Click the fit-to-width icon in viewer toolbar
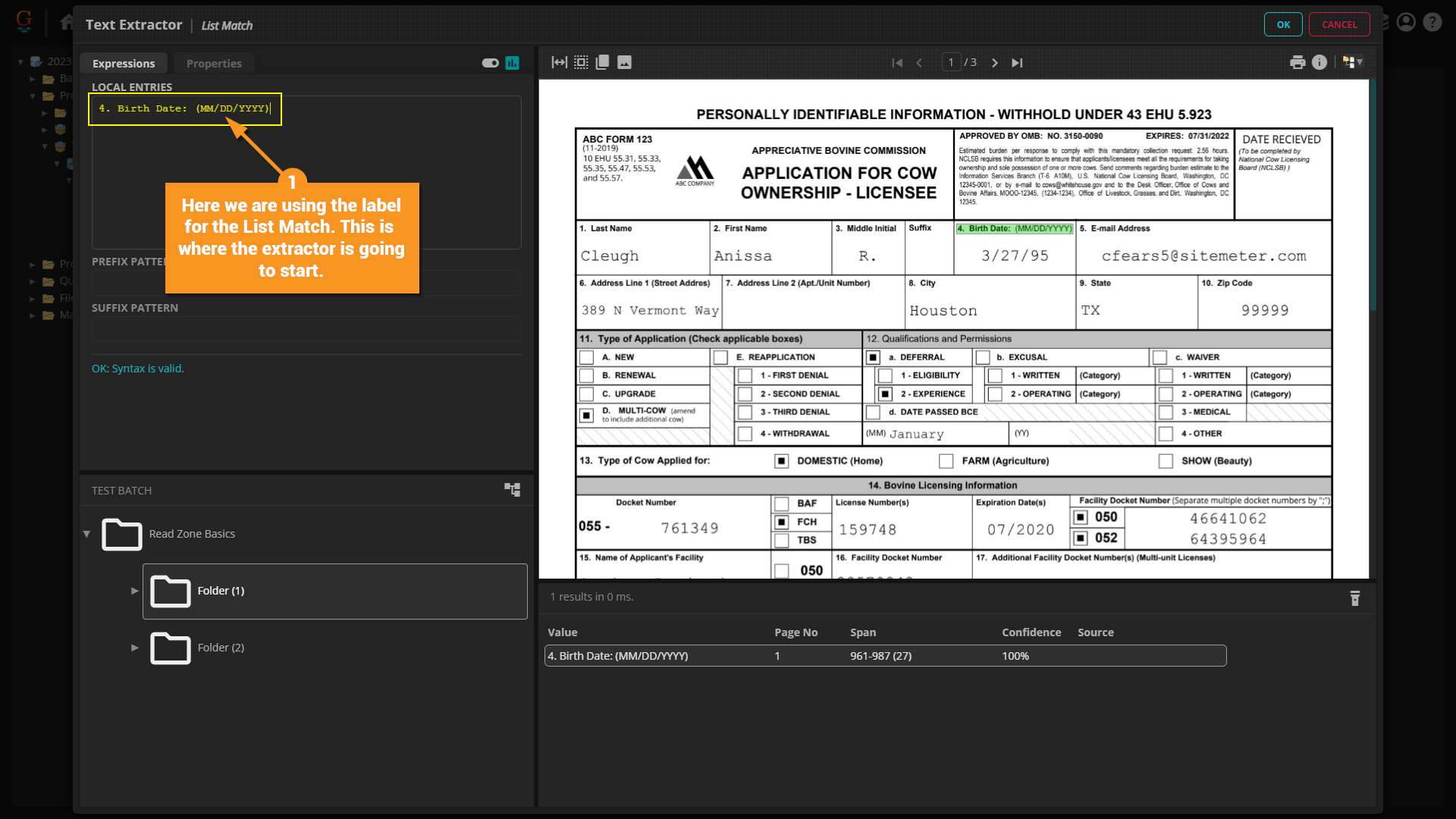 point(559,63)
